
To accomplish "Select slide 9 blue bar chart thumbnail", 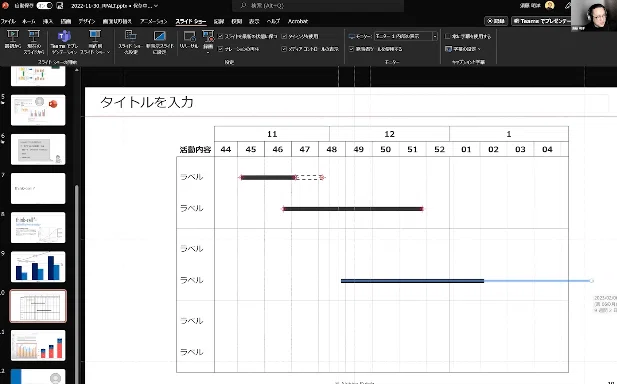I will tap(38, 267).
